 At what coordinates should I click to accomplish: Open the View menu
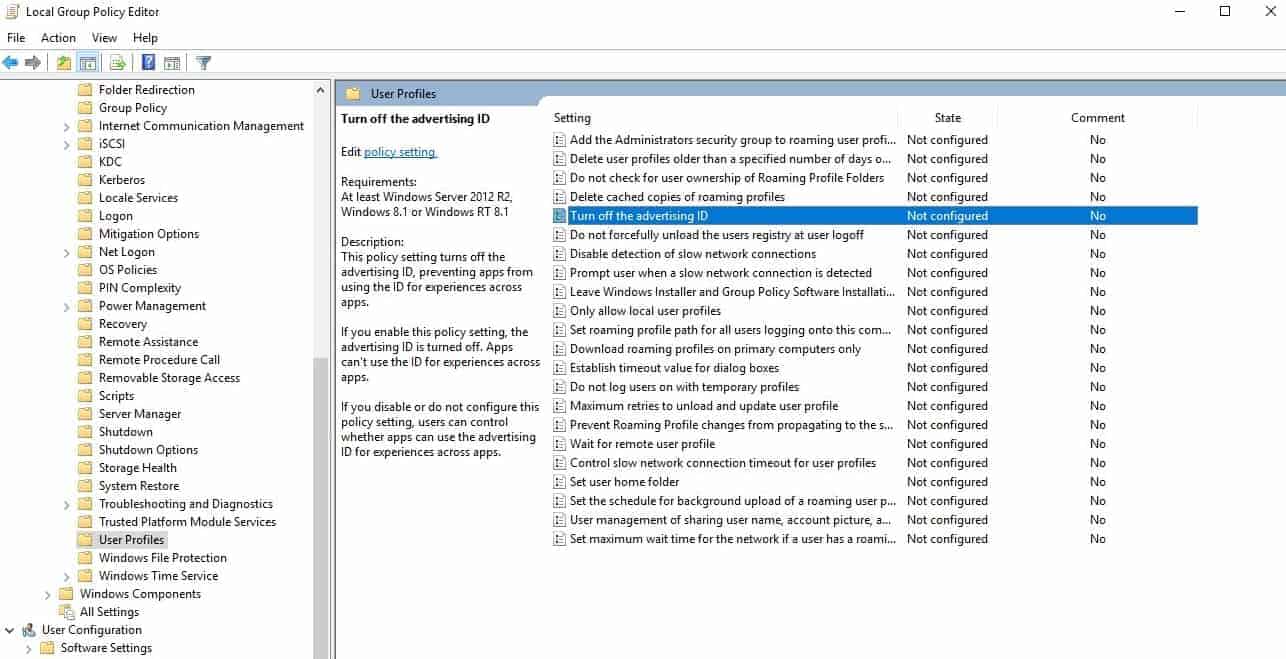104,38
